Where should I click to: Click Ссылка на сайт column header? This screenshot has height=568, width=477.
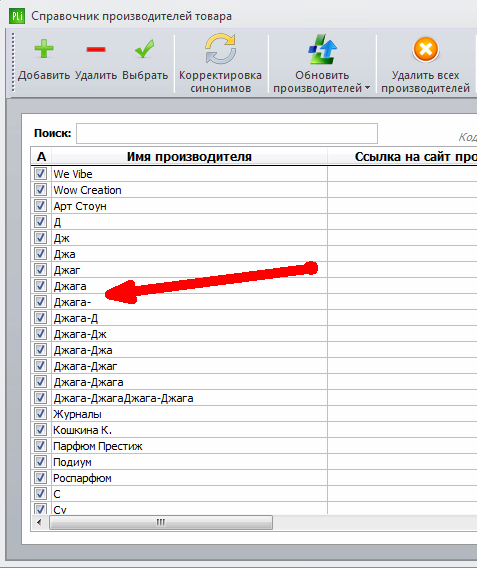[x=402, y=156]
